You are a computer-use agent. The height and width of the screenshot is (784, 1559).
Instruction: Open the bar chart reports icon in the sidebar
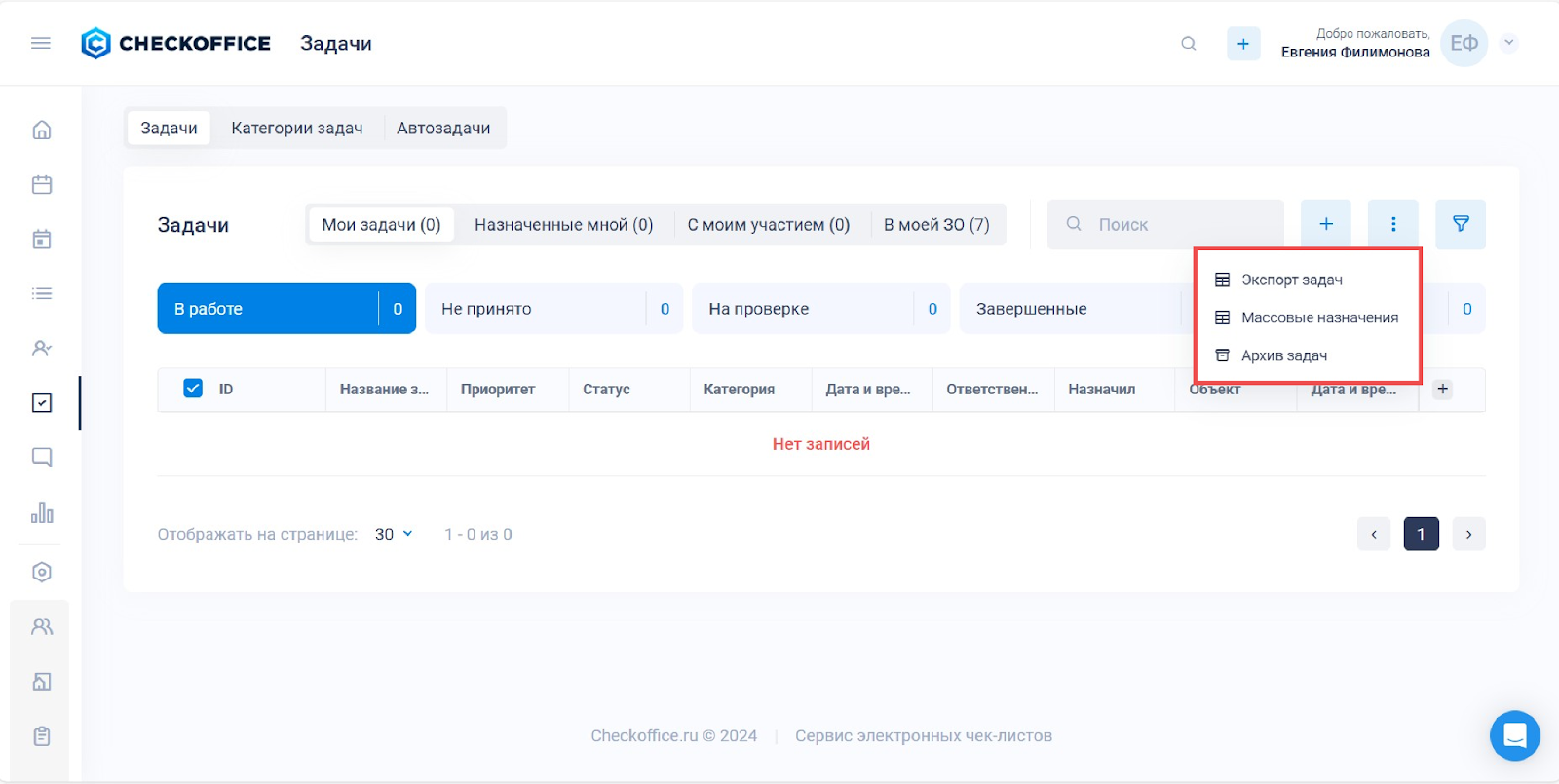click(x=42, y=512)
